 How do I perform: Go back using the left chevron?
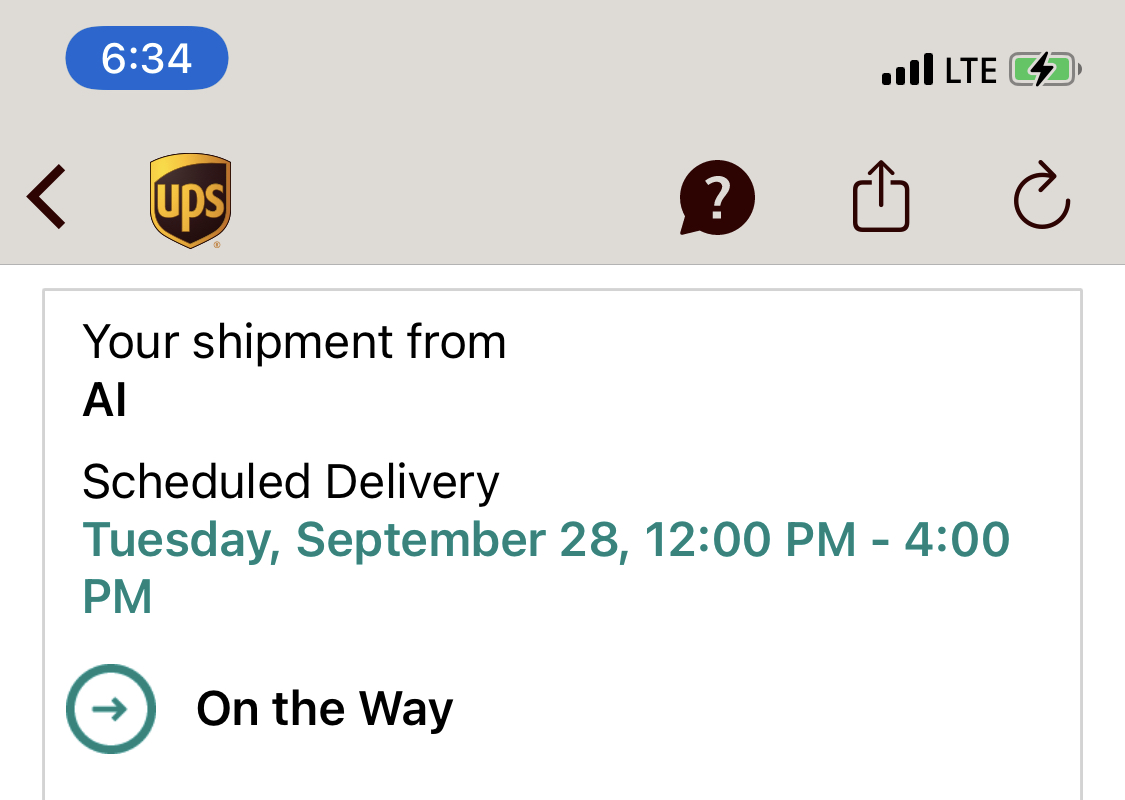(47, 197)
